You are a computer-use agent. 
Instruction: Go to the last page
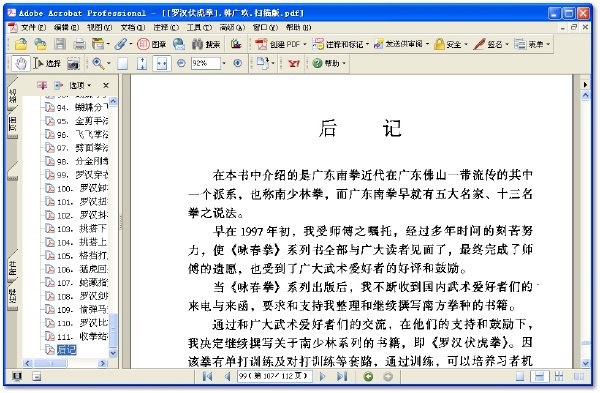coord(342,377)
